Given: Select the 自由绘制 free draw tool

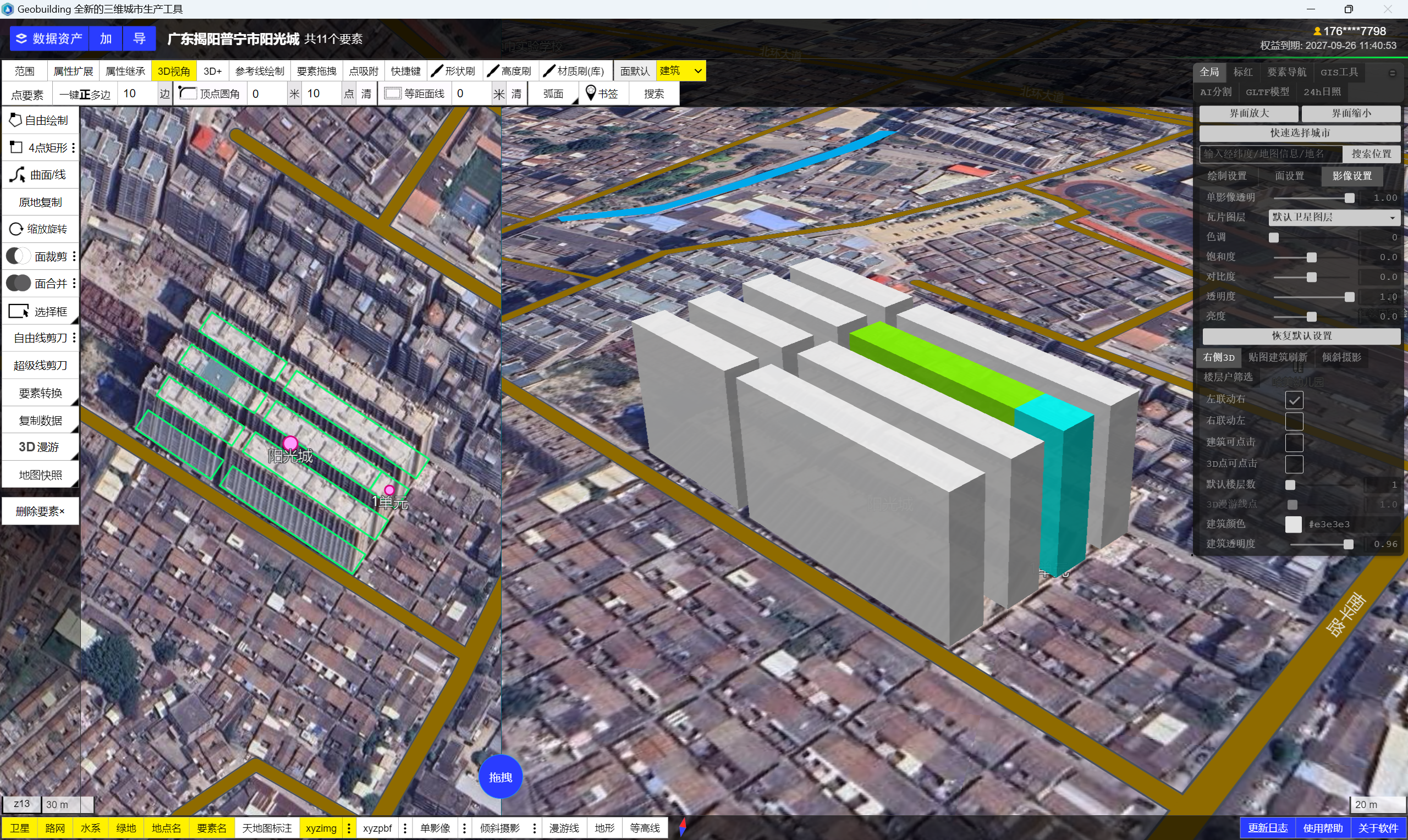Looking at the screenshot, I should [x=40, y=120].
